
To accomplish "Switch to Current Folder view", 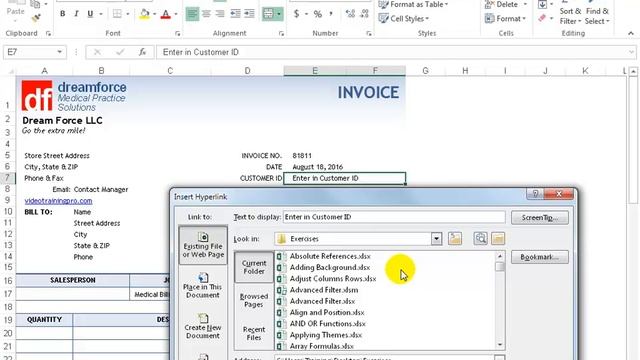I will point(254,267).
